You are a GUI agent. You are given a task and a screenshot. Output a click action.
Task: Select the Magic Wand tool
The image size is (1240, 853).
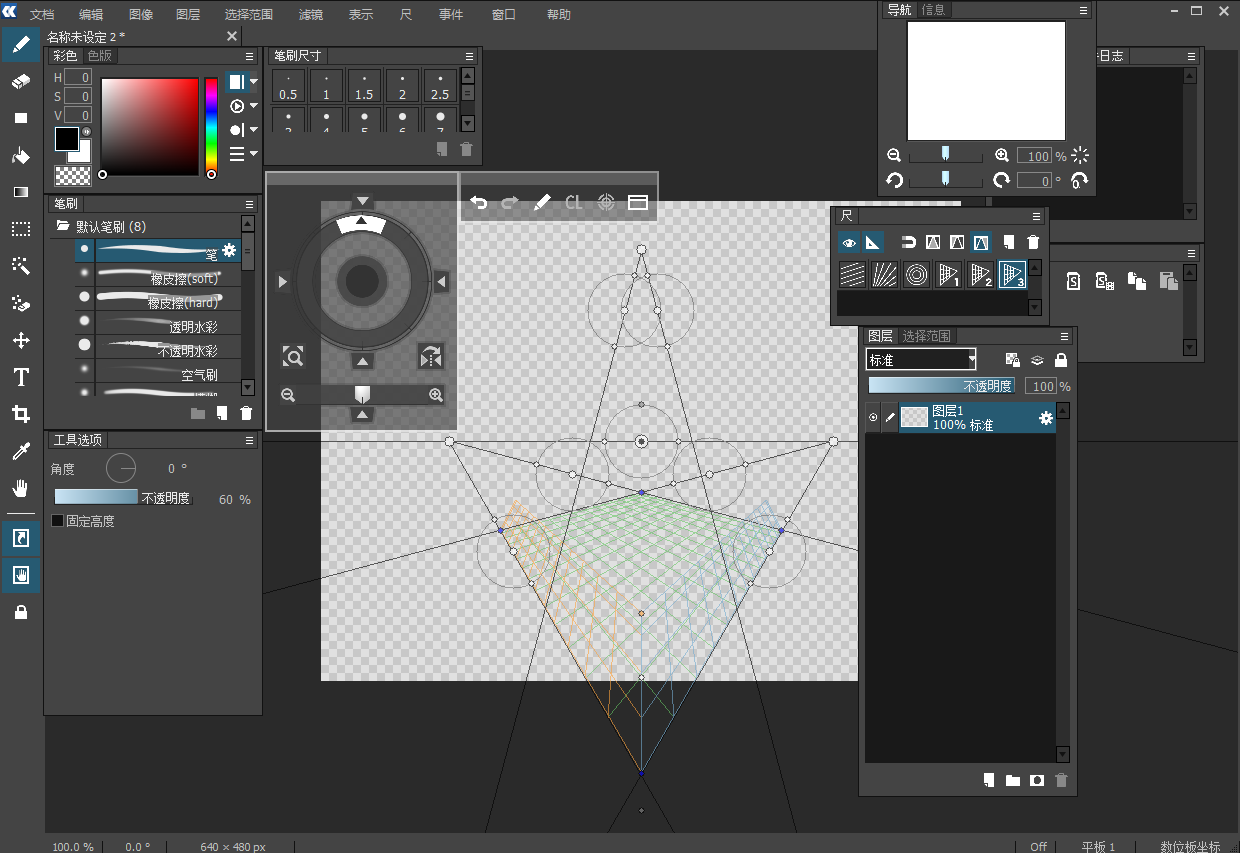pos(21,266)
